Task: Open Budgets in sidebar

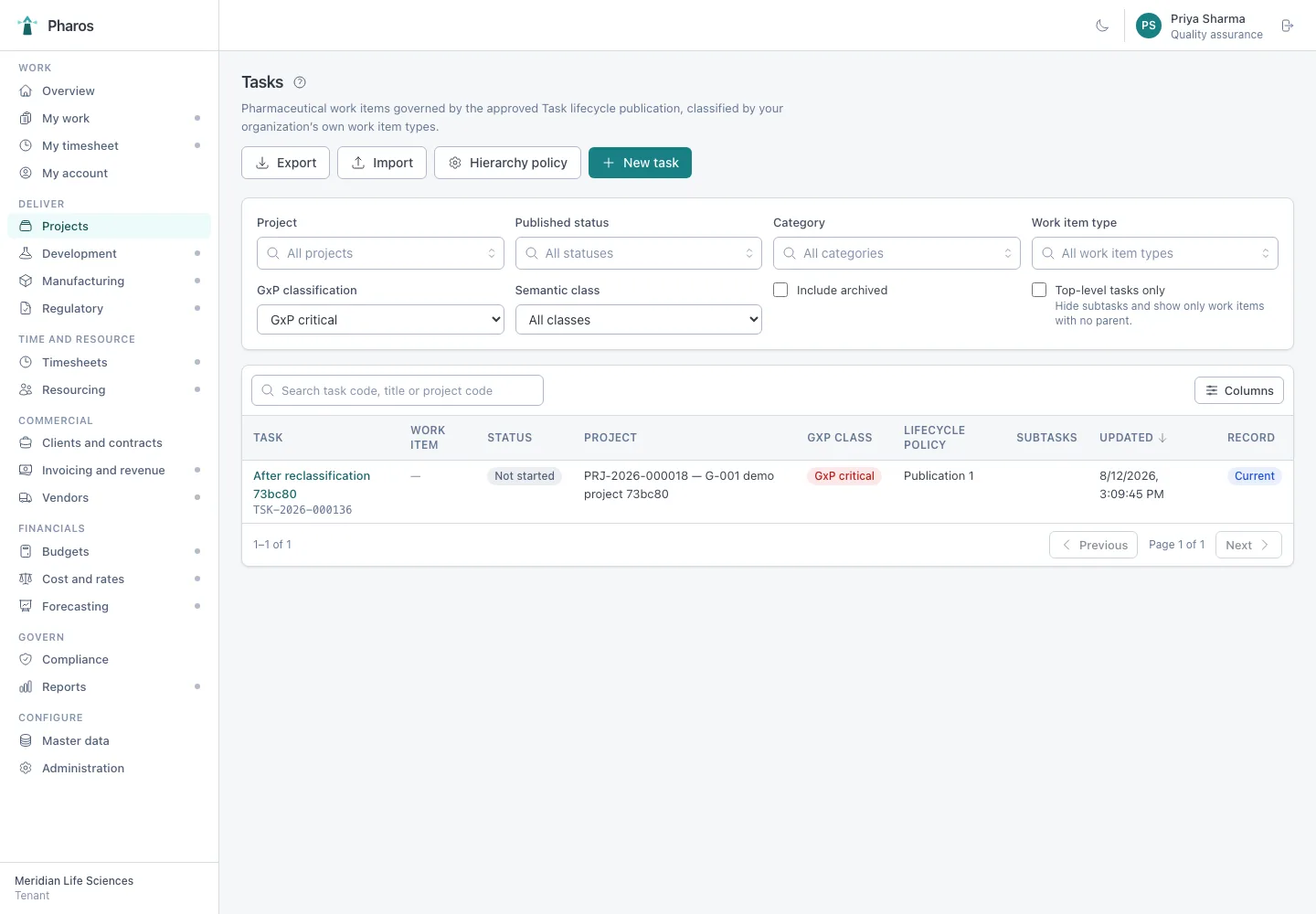Action: pyautogui.click(x=109, y=552)
